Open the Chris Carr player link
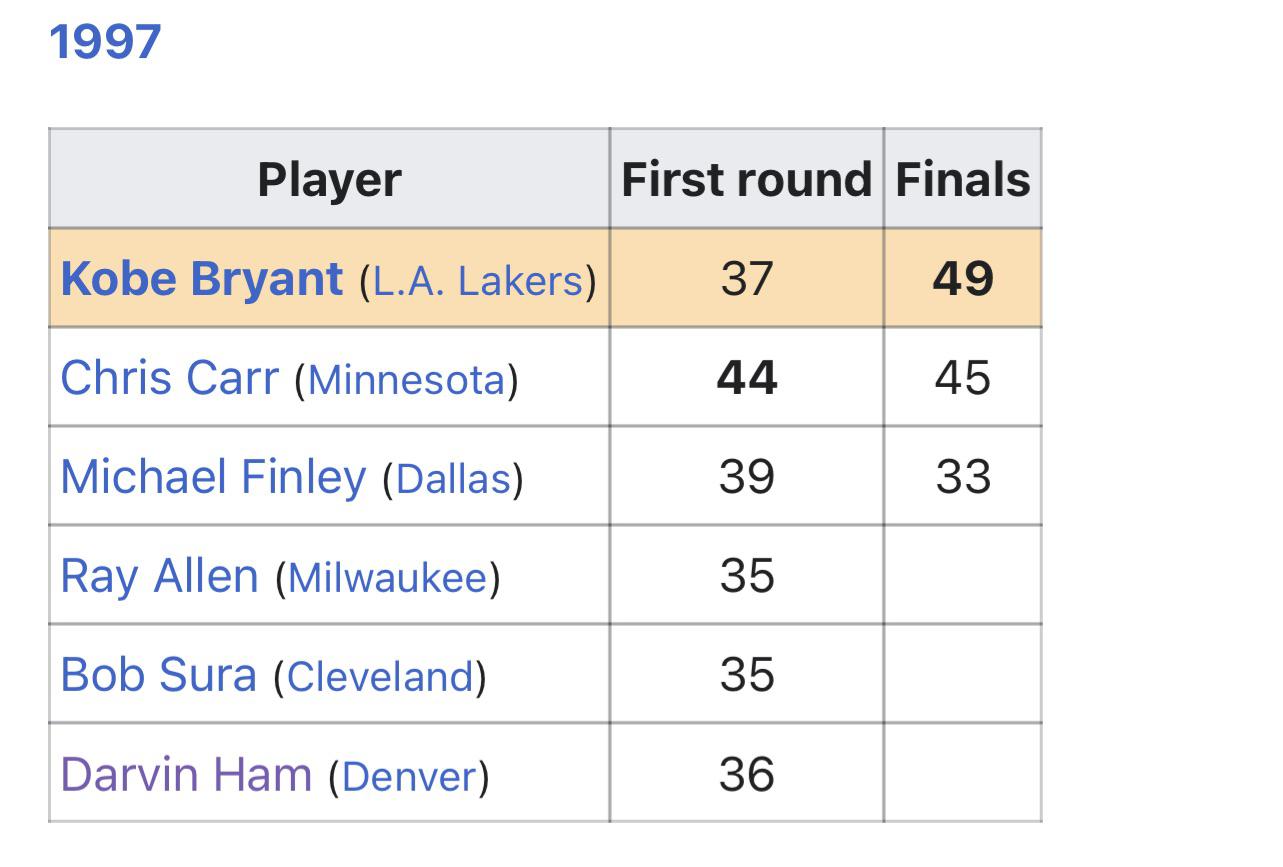 [x=169, y=378]
